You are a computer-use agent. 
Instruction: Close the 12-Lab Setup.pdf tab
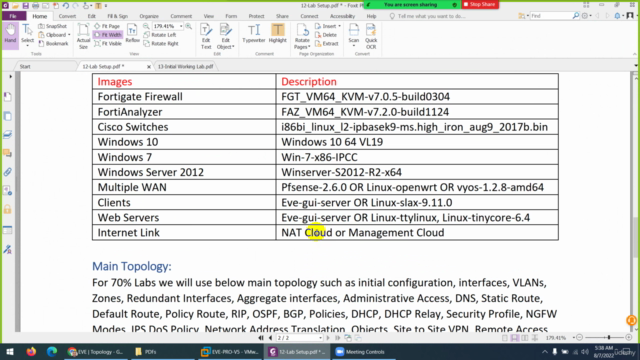[x=149, y=67]
